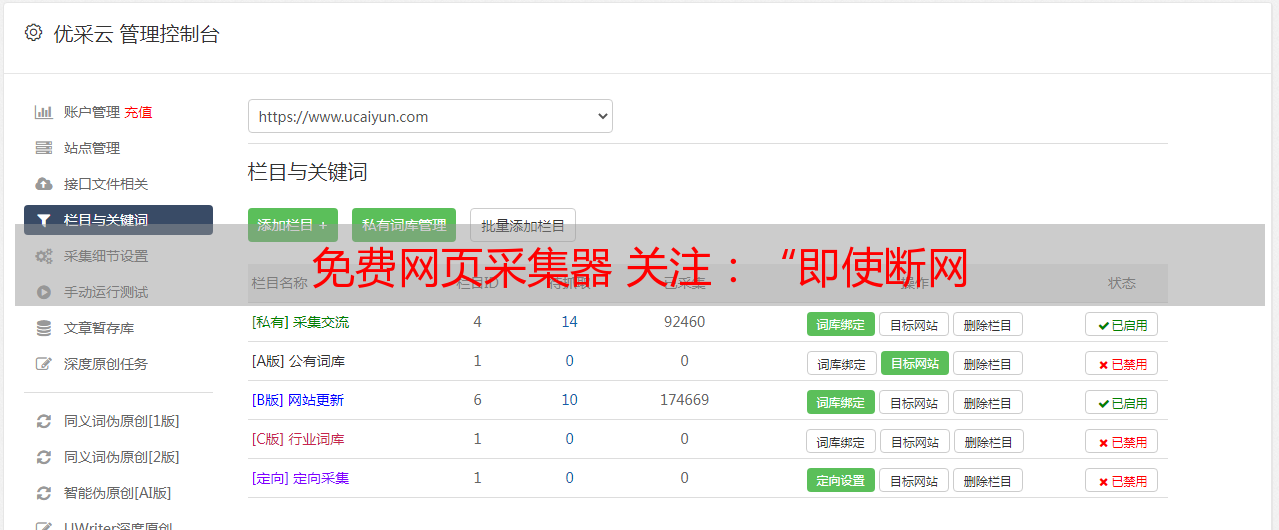Open 站点管理 via its server icon
The width and height of the screenshot is (1279, 530).
43,148
